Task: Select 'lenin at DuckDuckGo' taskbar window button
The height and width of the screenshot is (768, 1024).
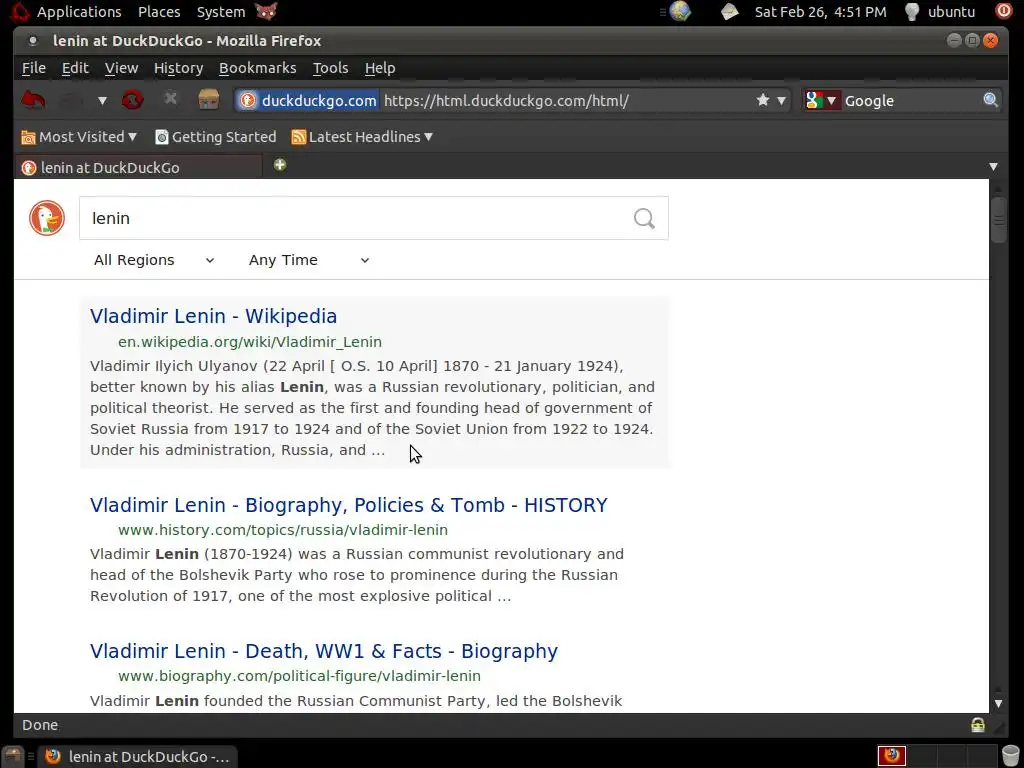Action: (137, 757)
